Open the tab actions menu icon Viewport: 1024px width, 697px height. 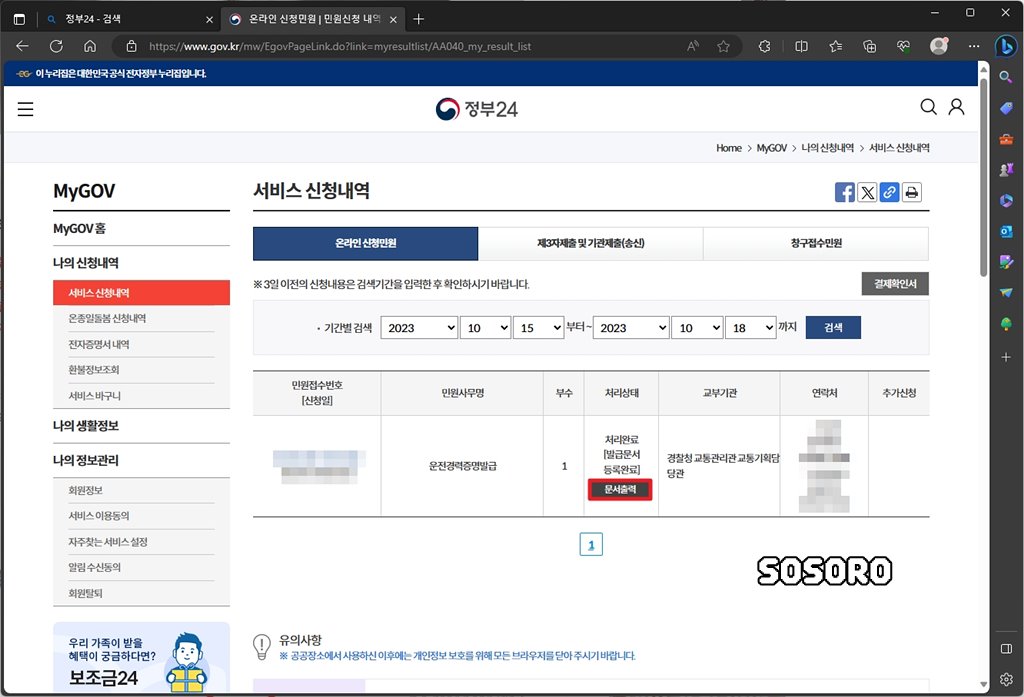20,19
